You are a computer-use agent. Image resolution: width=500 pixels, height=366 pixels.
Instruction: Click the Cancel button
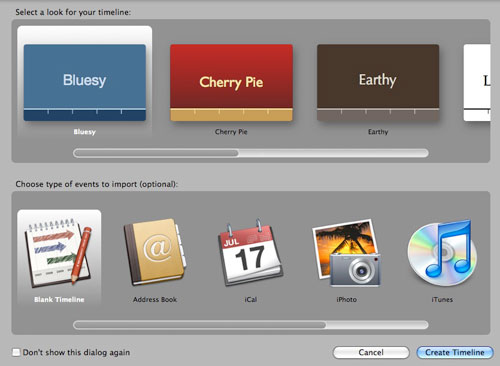371,352
